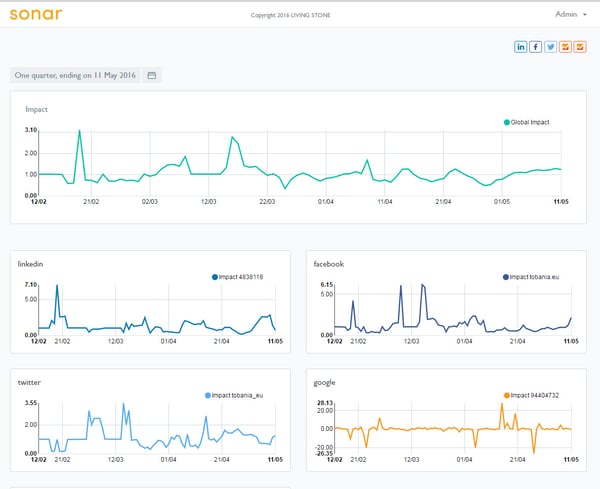
Task: Click the 'linkedin' chart title
Action: coord(30,264)
